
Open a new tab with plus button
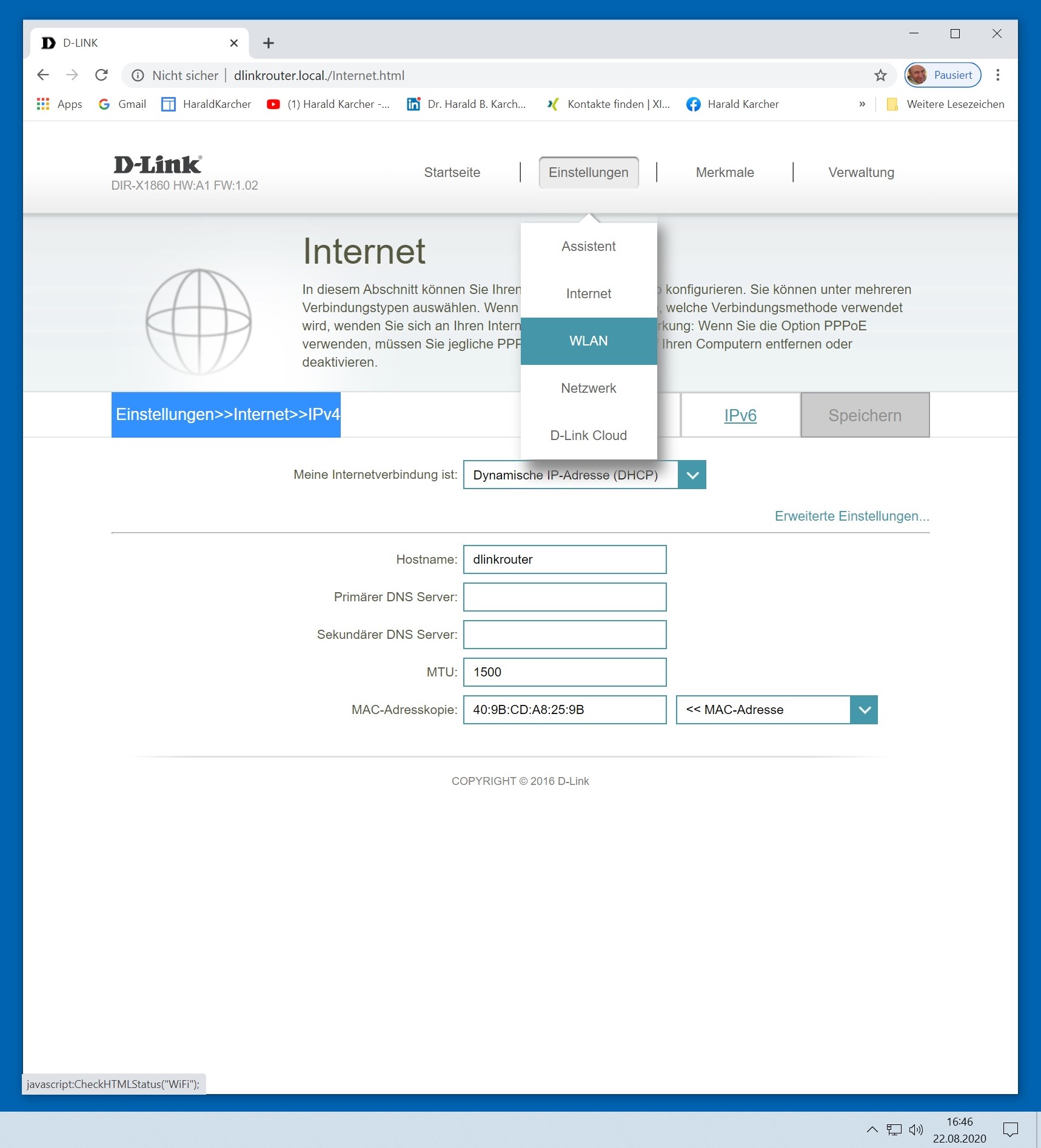(x=269, y=43)
